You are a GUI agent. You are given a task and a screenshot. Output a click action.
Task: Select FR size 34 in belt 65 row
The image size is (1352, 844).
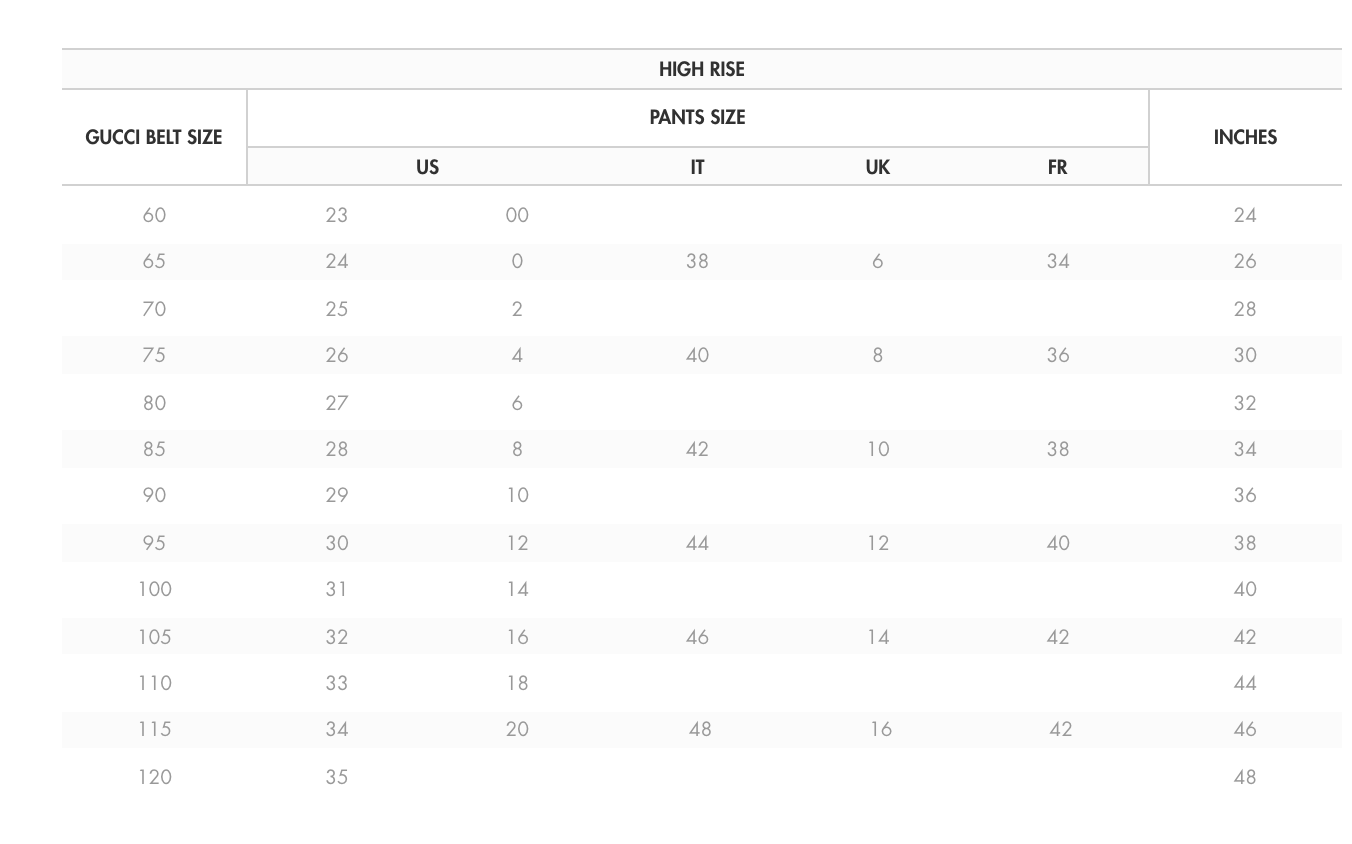(x=1057, y=261)
